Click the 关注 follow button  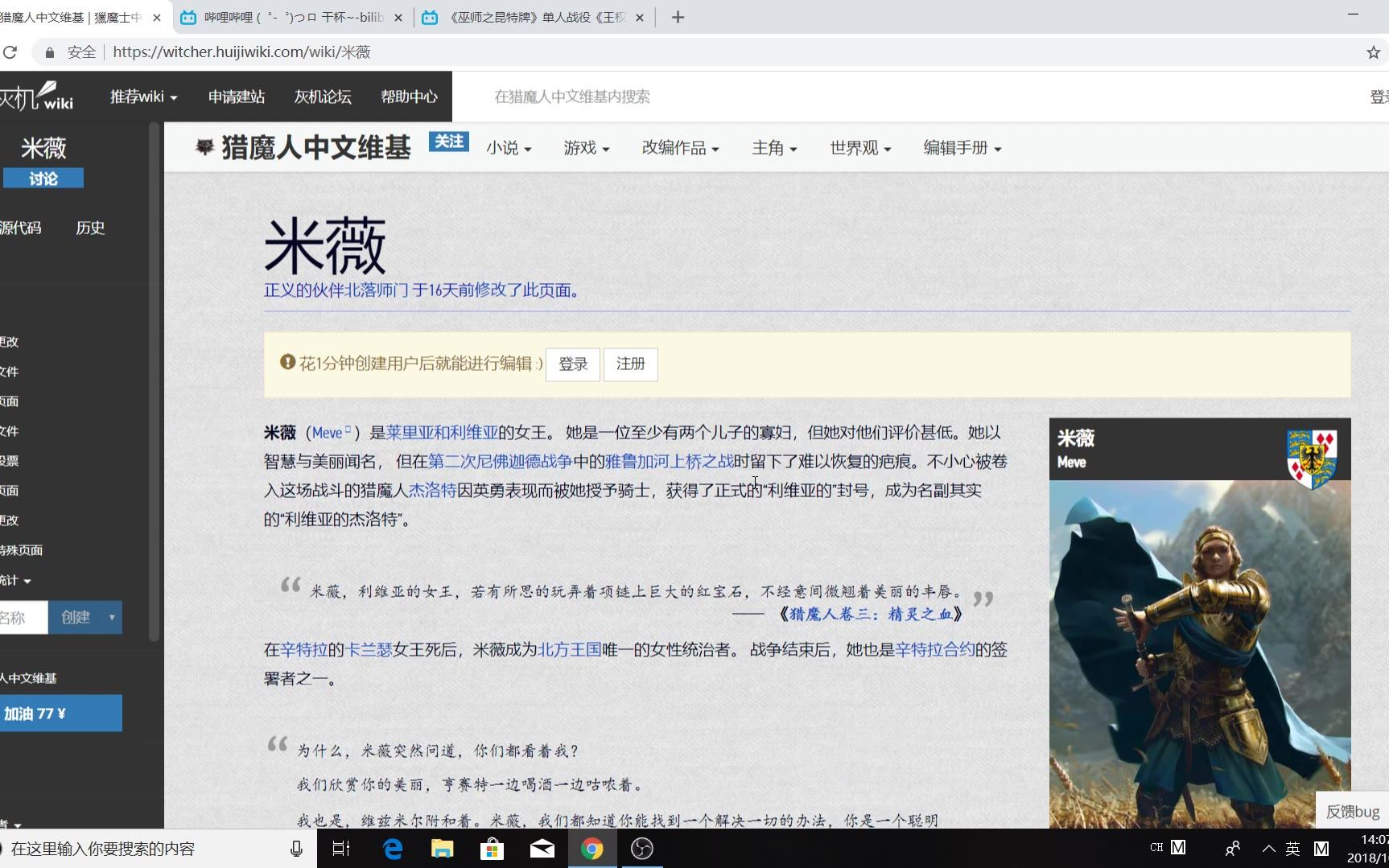coord(449,142)
